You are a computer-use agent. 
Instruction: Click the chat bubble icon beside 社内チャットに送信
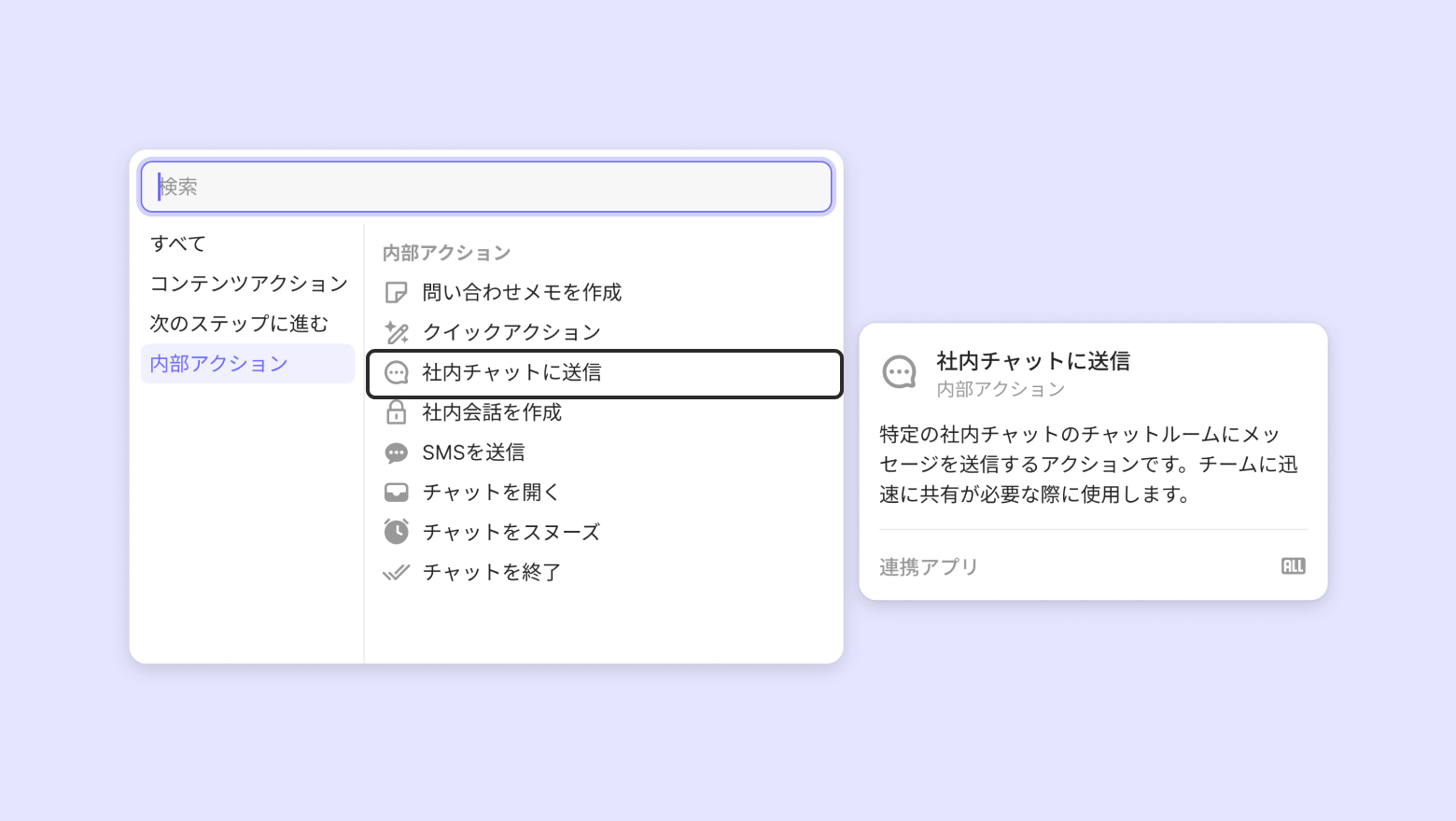tap(397, 373)
